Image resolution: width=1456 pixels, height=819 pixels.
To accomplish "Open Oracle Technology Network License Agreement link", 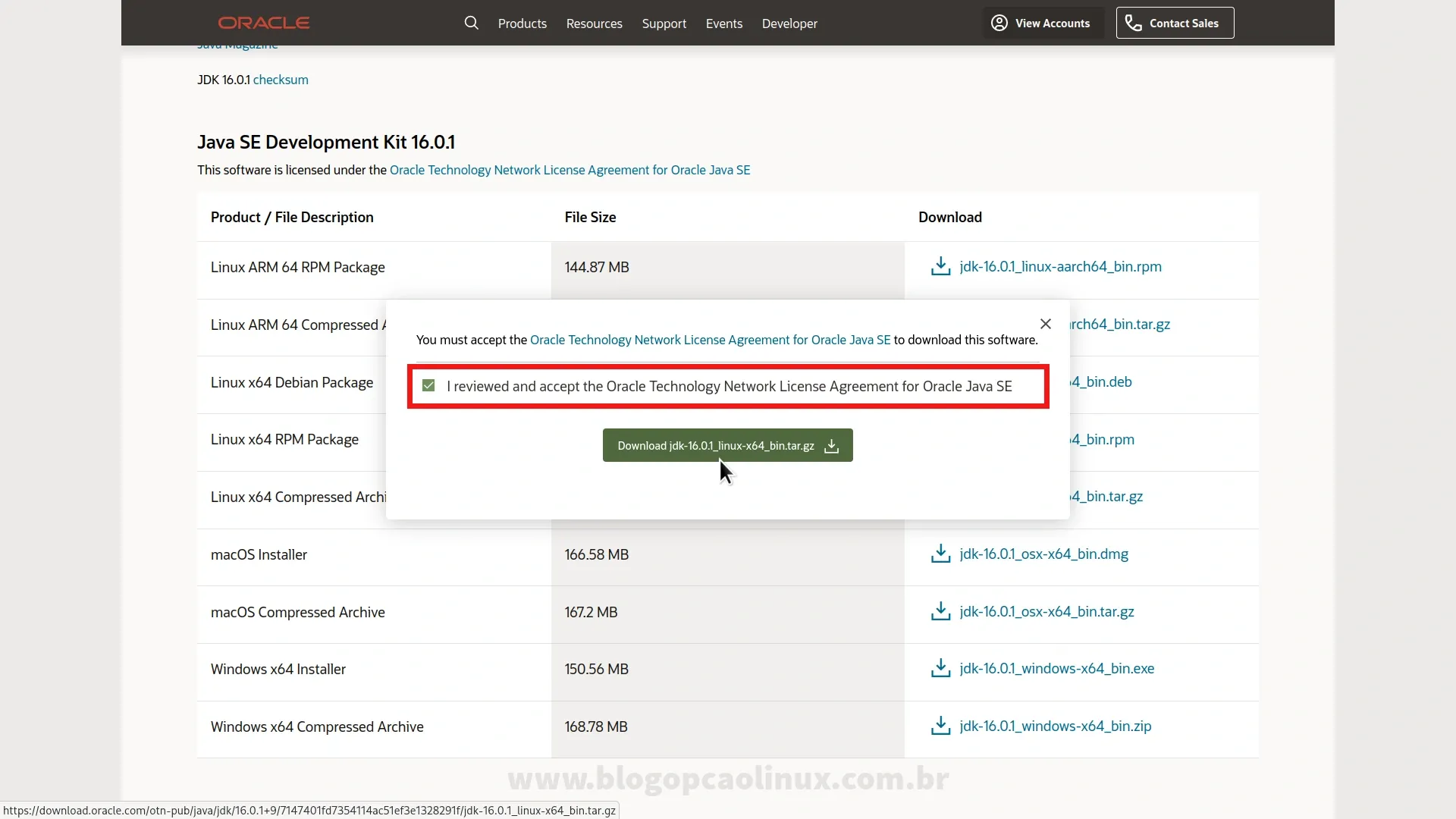I will click(x=710, y=339).
